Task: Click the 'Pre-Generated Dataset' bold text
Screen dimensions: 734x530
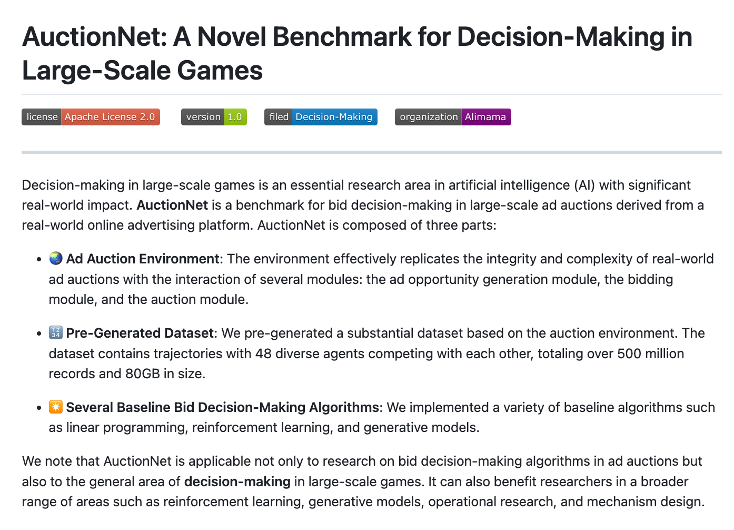Action: pos(140,333)
